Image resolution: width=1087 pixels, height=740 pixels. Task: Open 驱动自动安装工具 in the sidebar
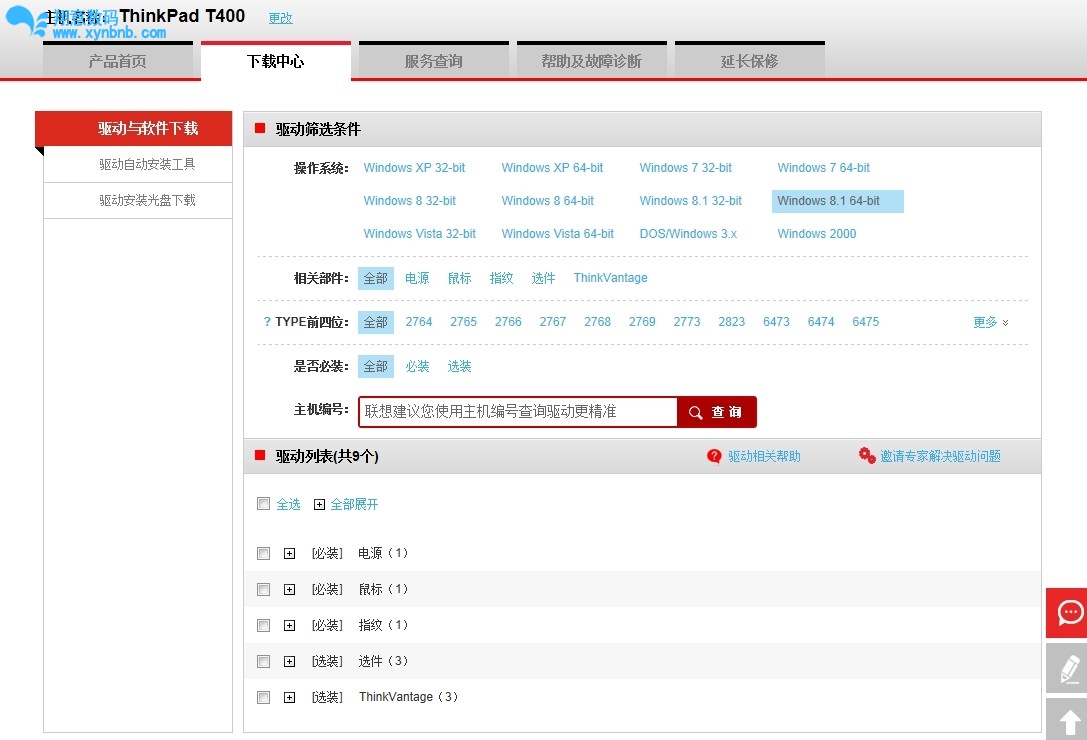pos(138,164)
